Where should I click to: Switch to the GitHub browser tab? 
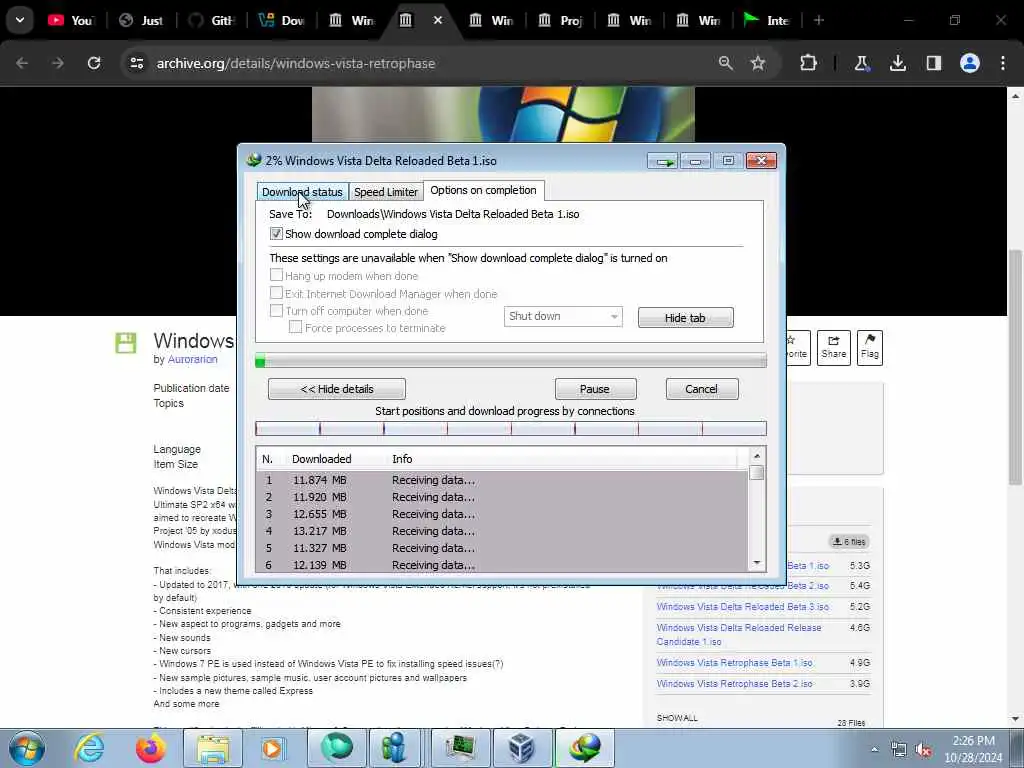[x=212, y=20]
